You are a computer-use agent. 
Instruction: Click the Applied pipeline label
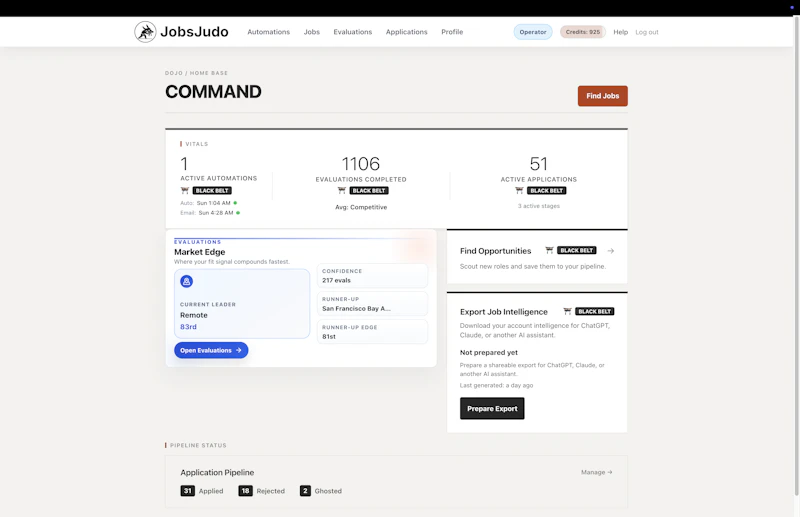coord(211,491)
